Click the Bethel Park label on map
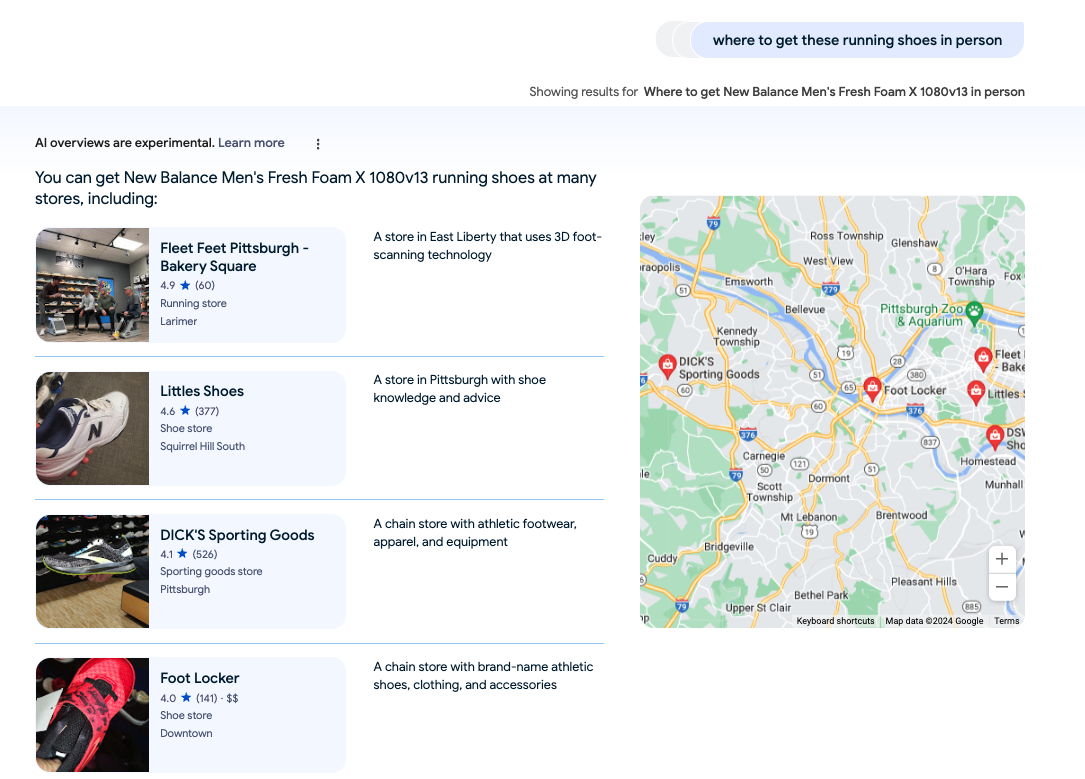1085x779 pixels. (x=821, y=595)
